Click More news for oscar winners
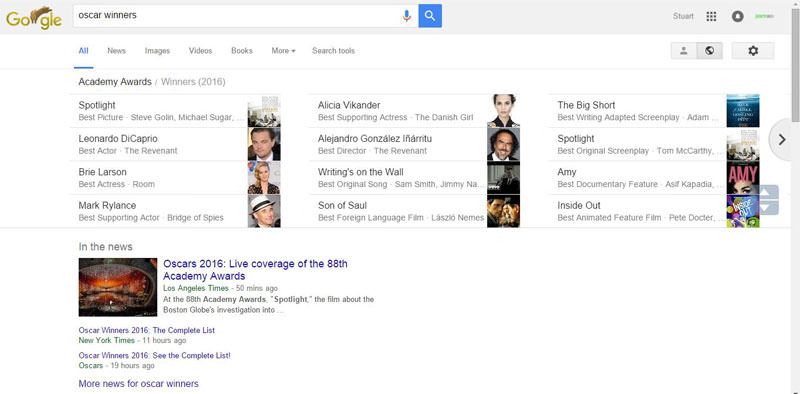Viewport: 800px width, 394px height. point(138,383)
